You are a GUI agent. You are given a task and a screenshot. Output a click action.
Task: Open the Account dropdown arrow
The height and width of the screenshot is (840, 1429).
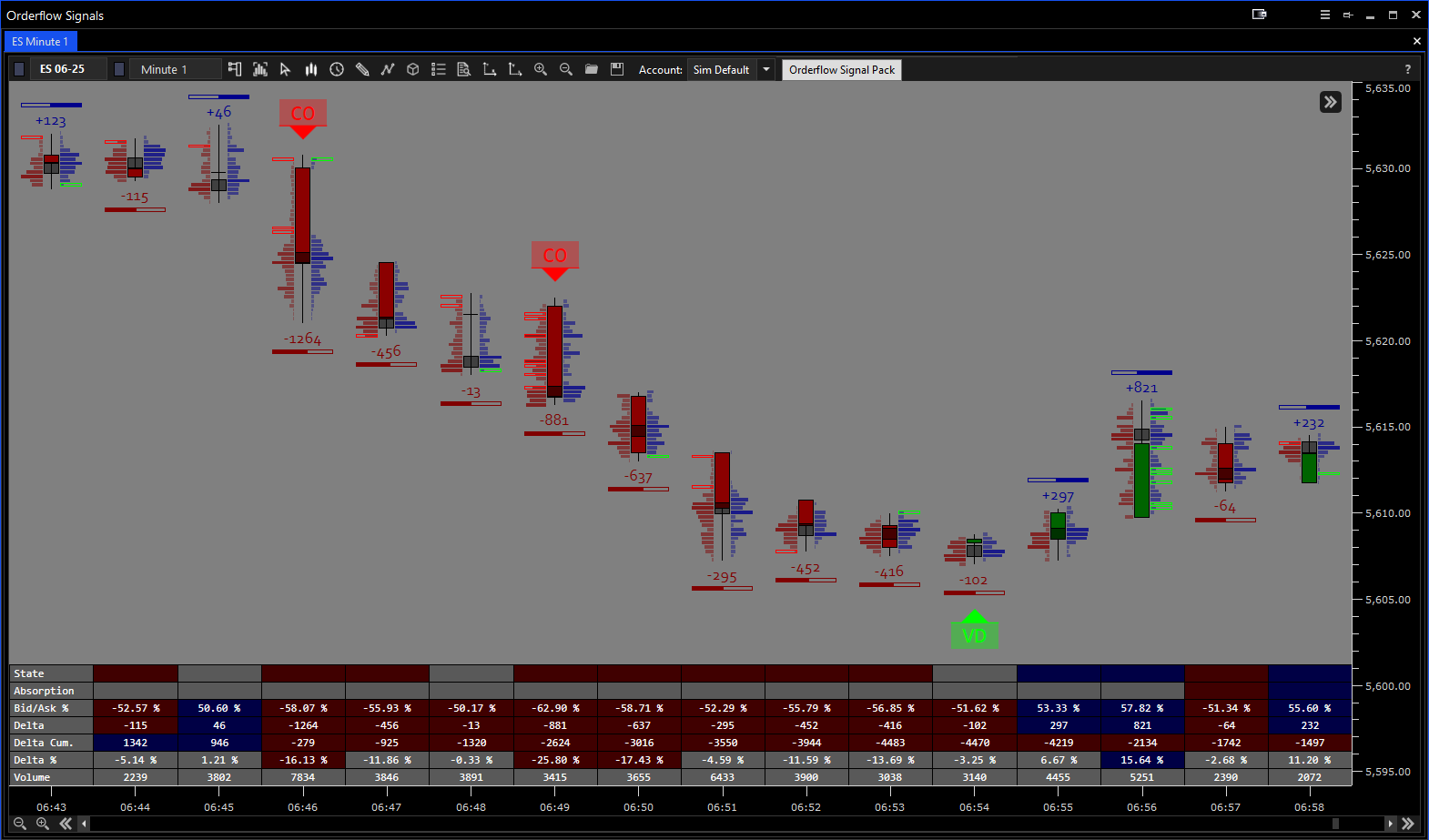[x=766, y=69]
